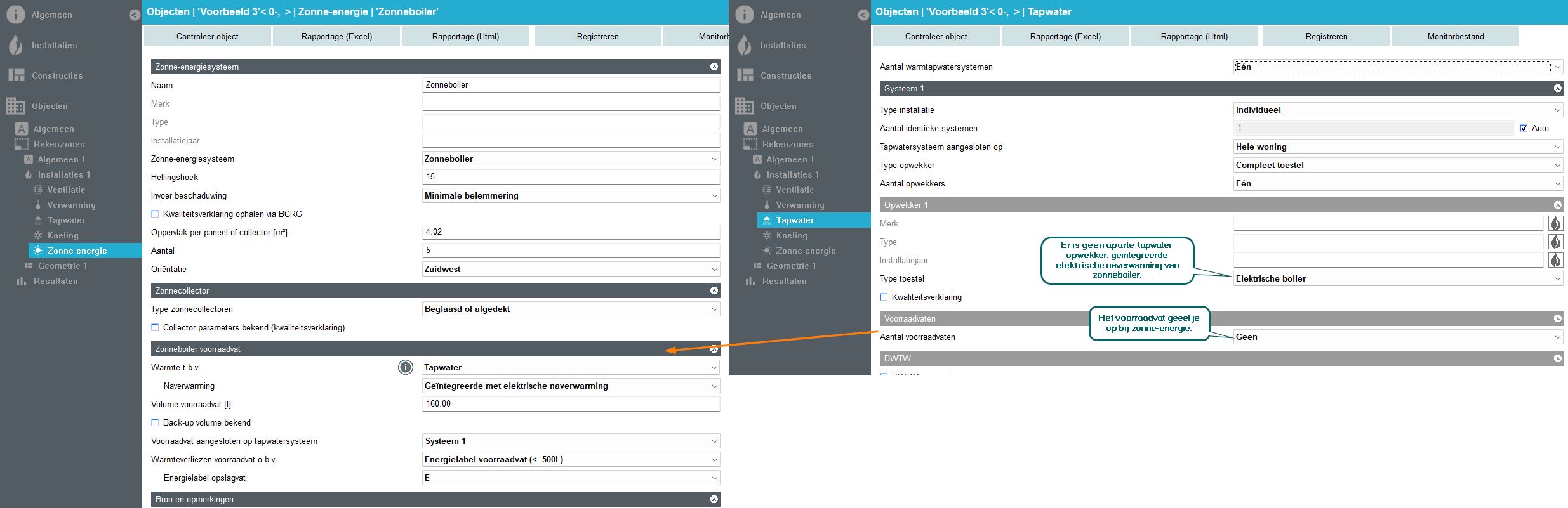Click Monitorbestand button in the Tapwater window

pos(1455,36)
